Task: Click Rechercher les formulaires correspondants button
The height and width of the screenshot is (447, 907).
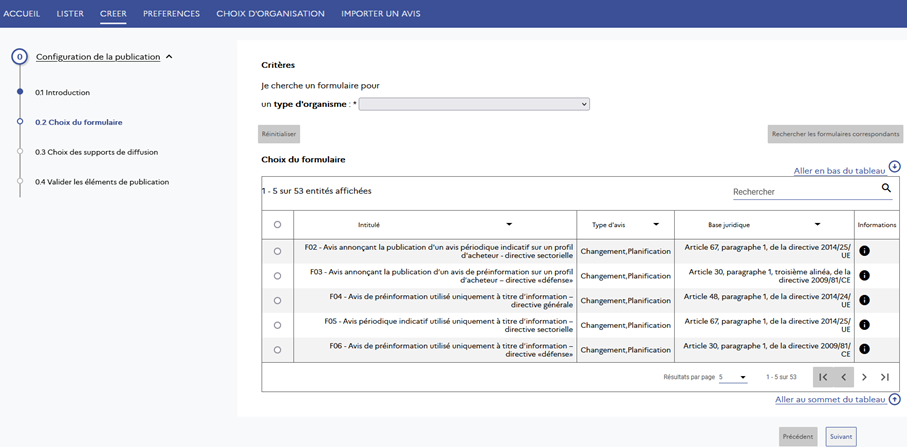Action: click(x=836, y=134)
